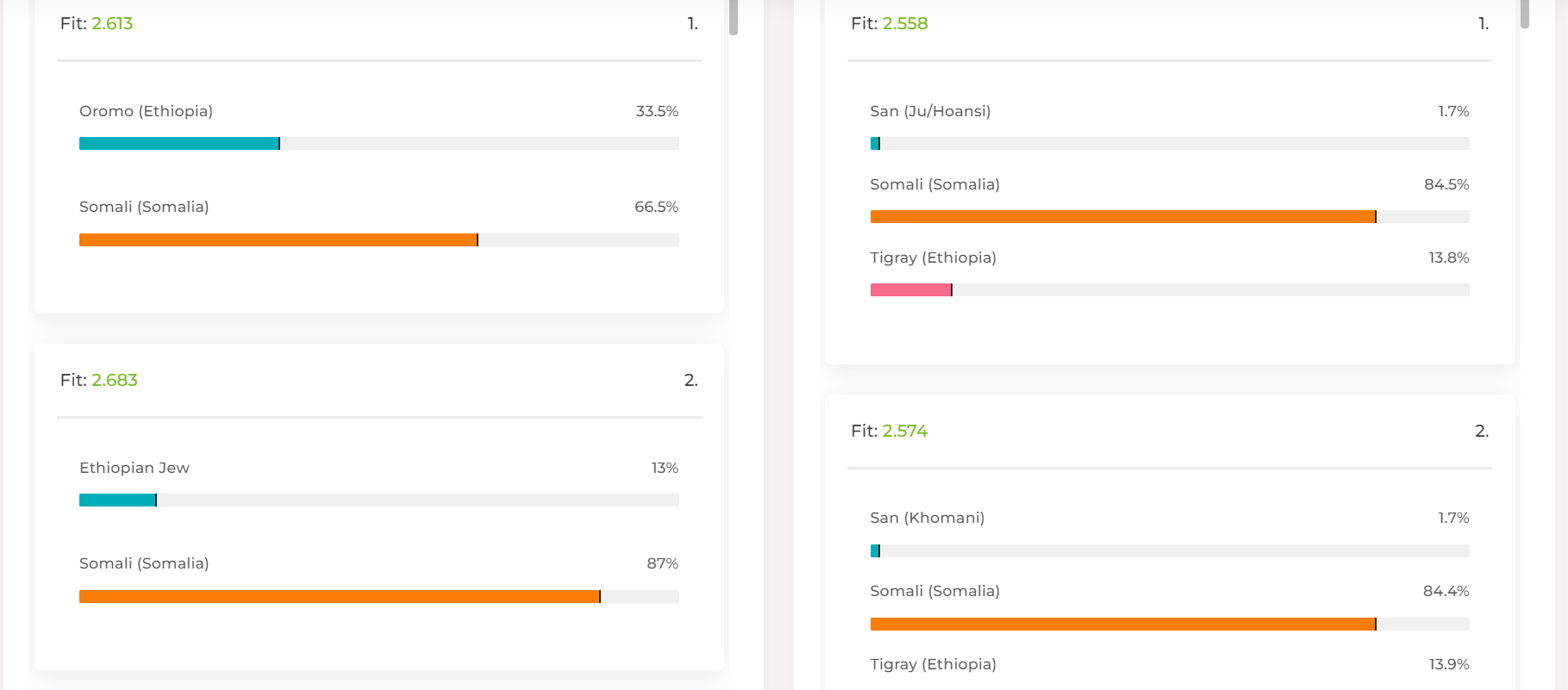Viewport: 1568px width, 690px height.
Task: Click the San (Ju/Hoansi) small teal bar
Action: pyautogui.click(x=875, y=144)
